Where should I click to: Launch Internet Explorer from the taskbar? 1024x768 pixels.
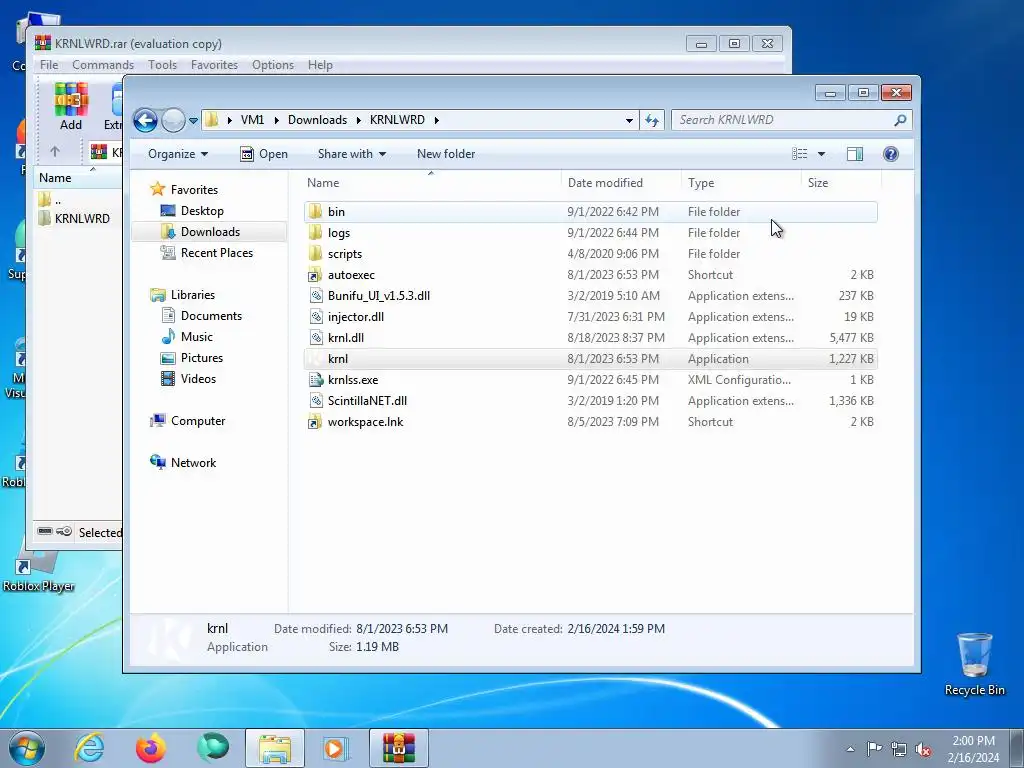point(89,748)
